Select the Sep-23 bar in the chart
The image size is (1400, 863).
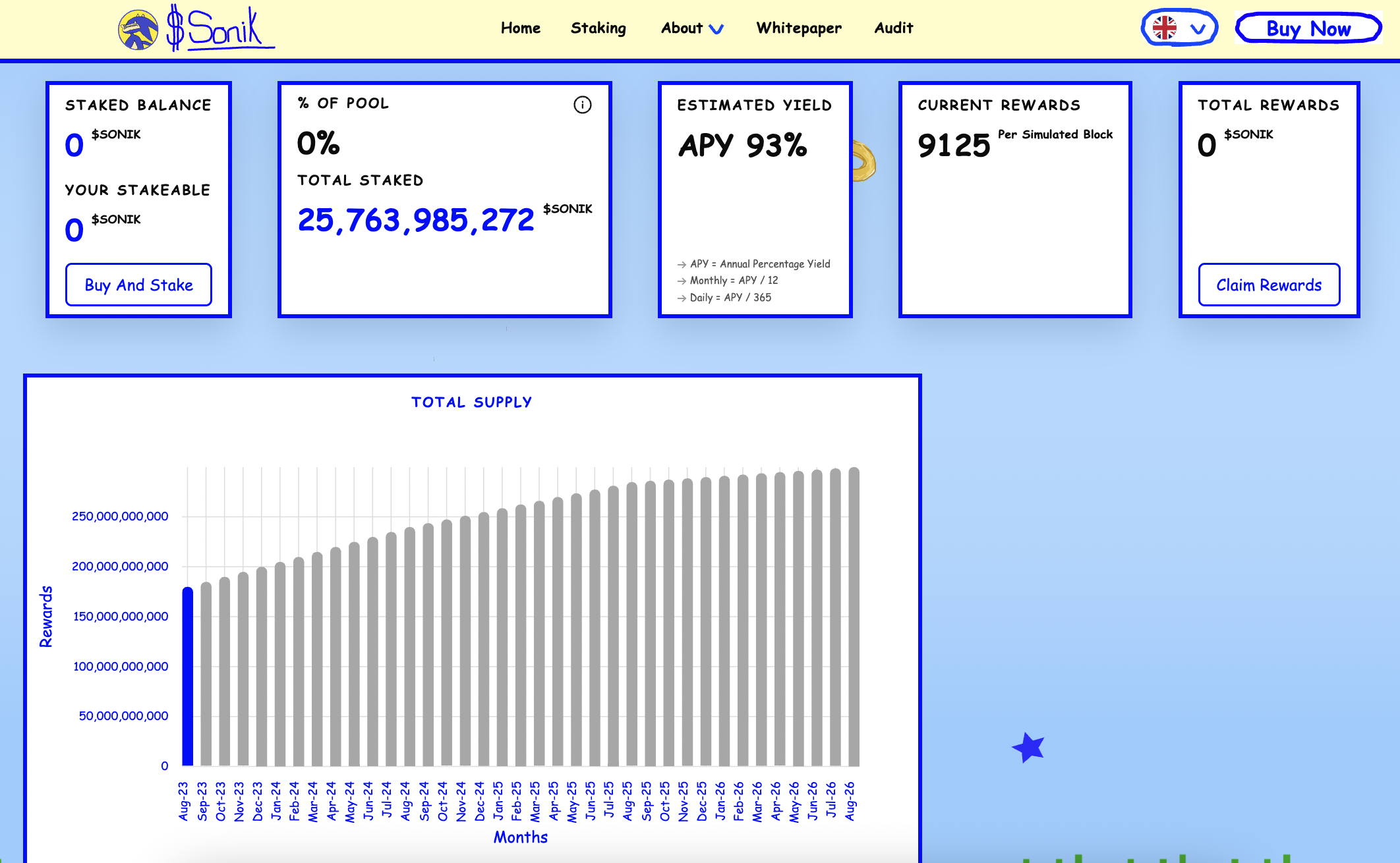click(206, 674)
